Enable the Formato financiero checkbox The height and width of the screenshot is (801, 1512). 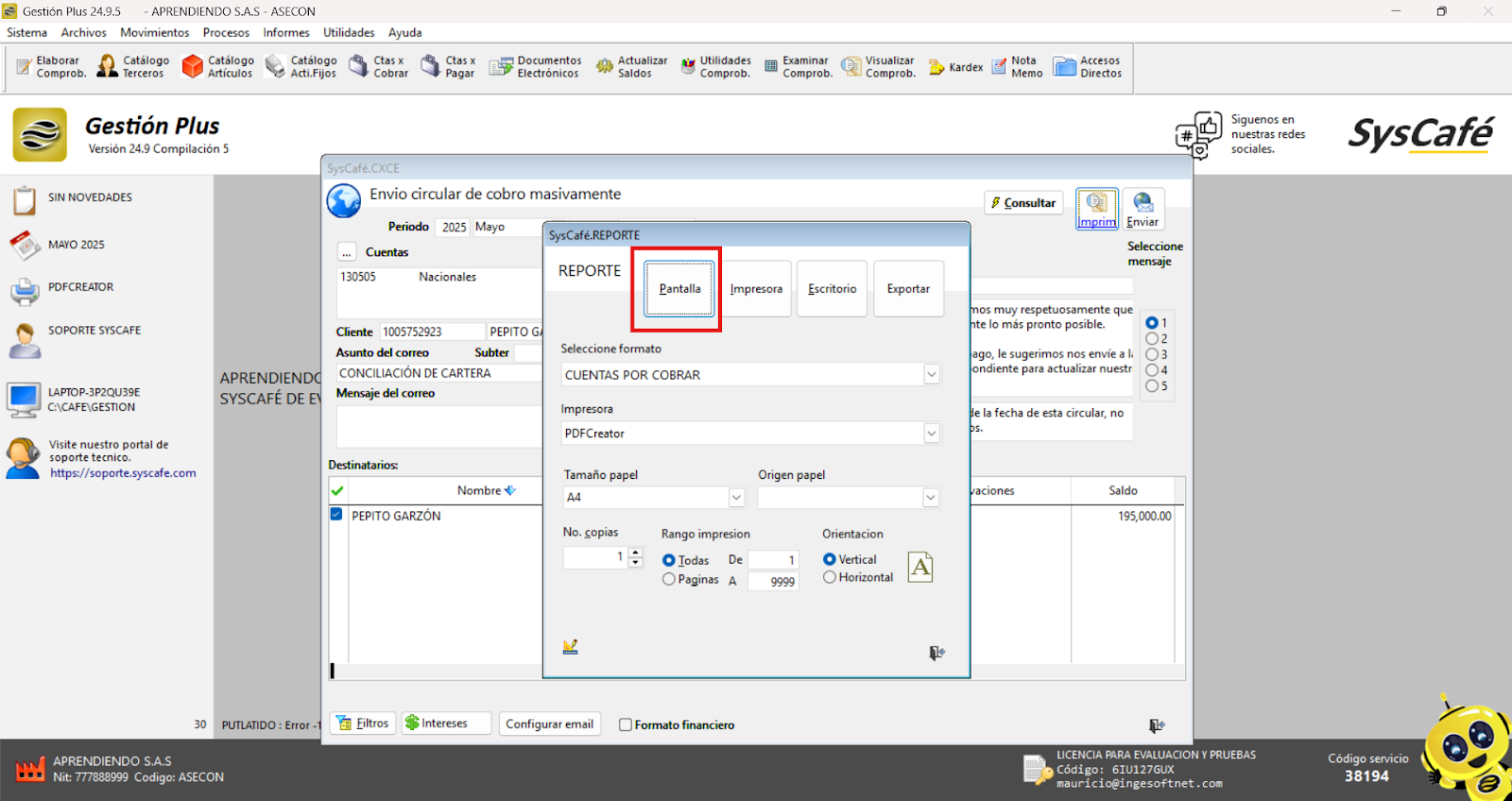point(626,724)
